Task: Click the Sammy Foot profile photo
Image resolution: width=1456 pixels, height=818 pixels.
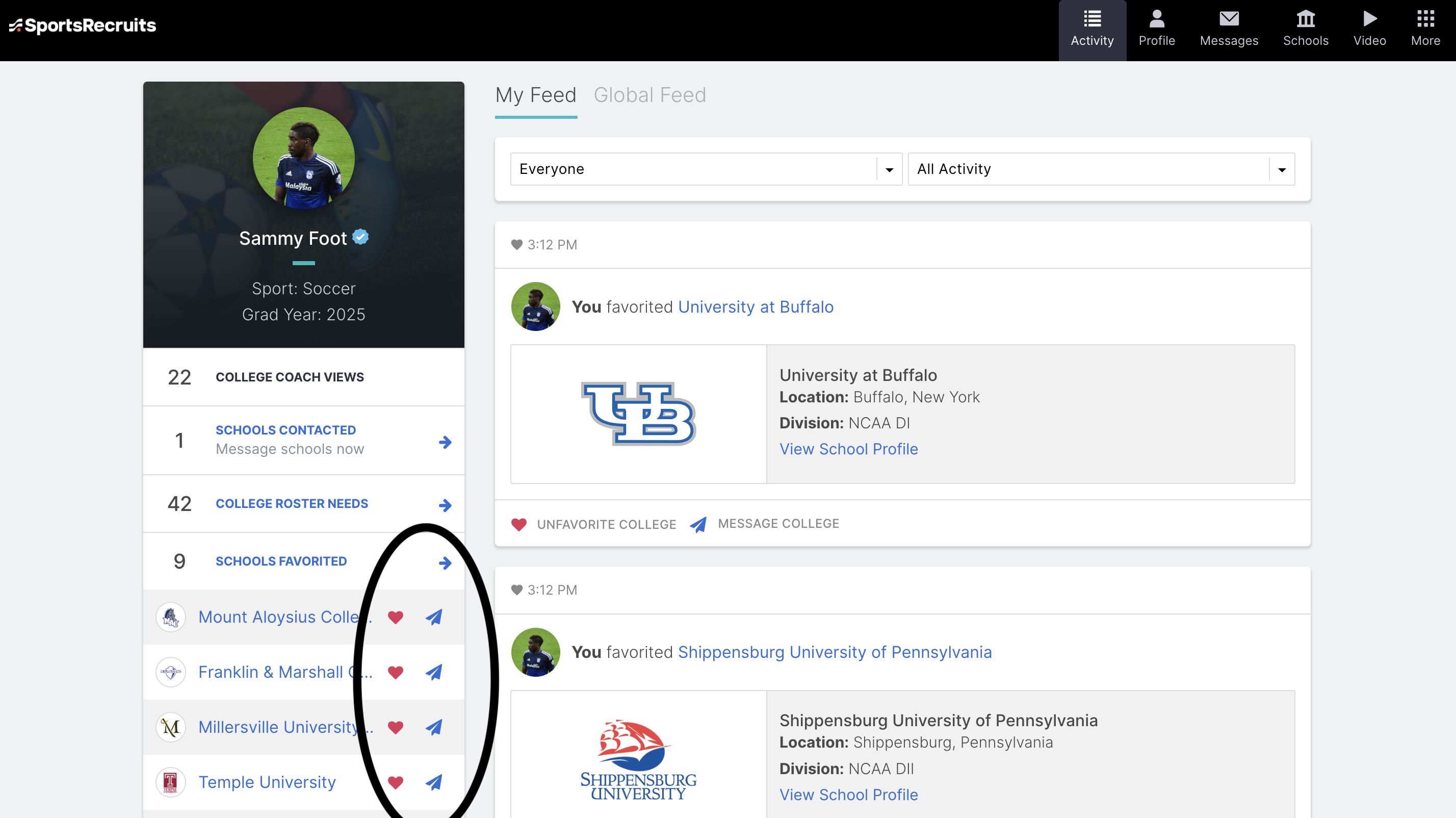Action: click(303, 158)
